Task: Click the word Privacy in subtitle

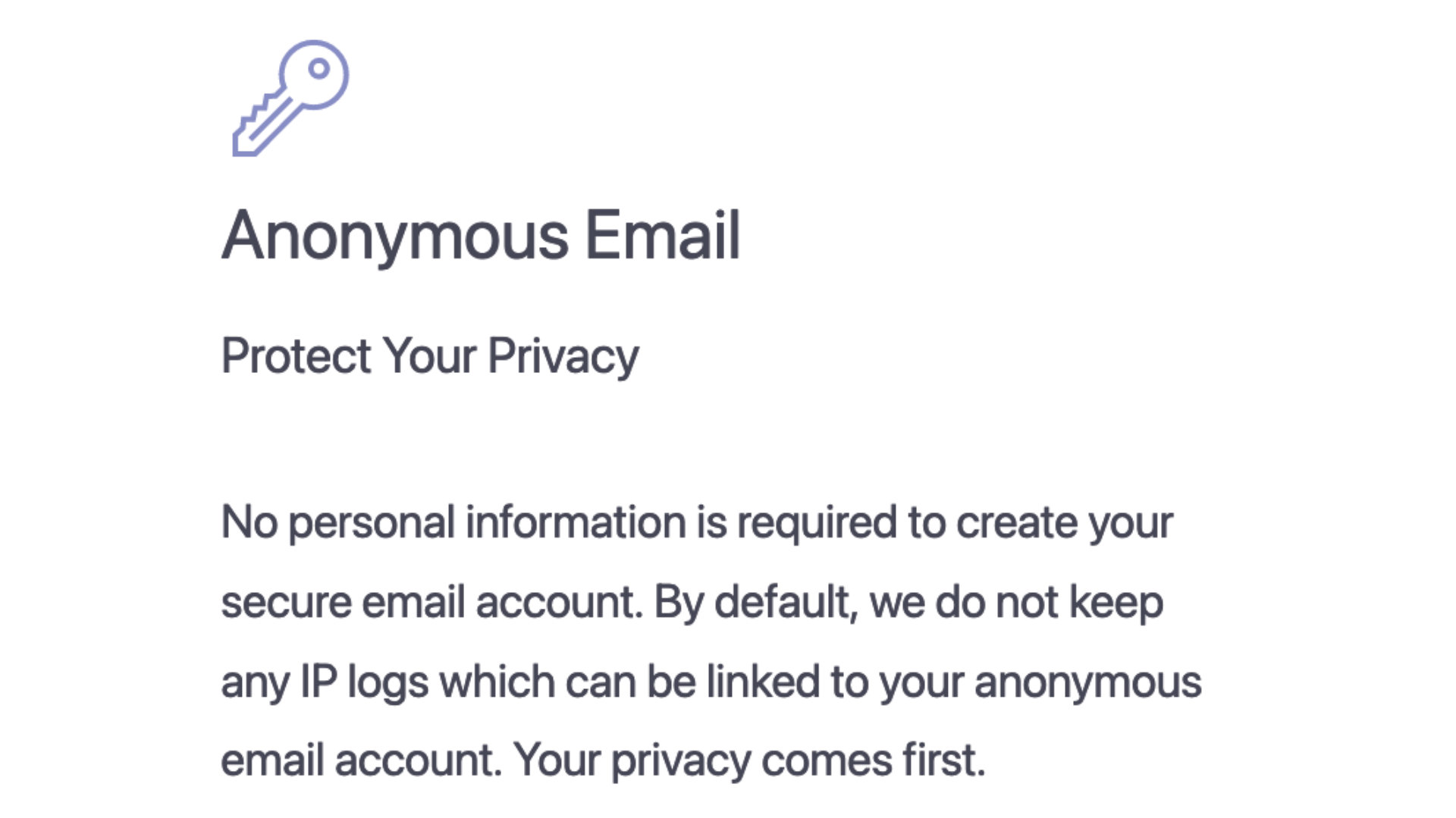Action: (563, 356)
